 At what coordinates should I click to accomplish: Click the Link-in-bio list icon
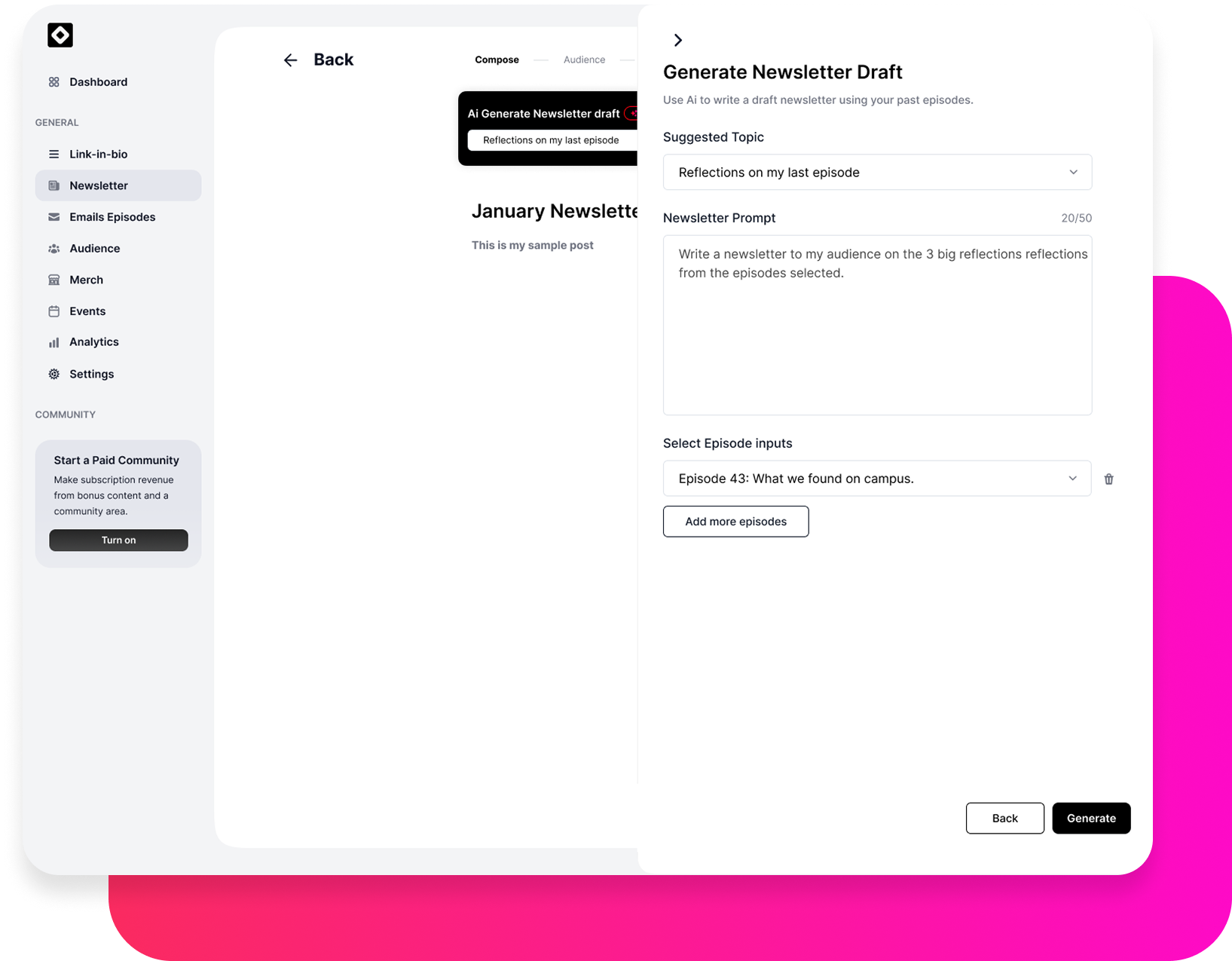54,155
